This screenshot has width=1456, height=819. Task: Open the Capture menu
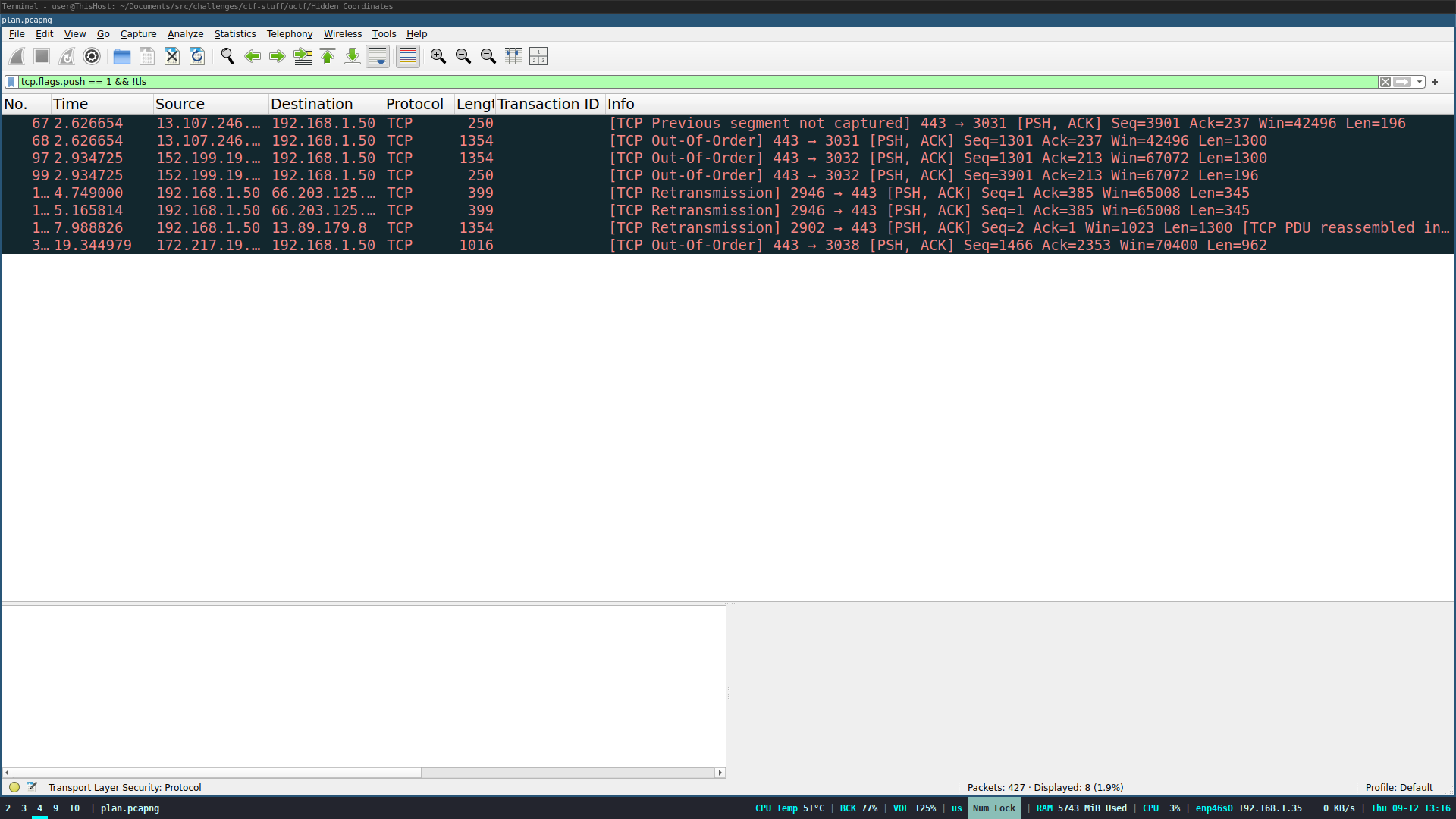pos(138,34)
